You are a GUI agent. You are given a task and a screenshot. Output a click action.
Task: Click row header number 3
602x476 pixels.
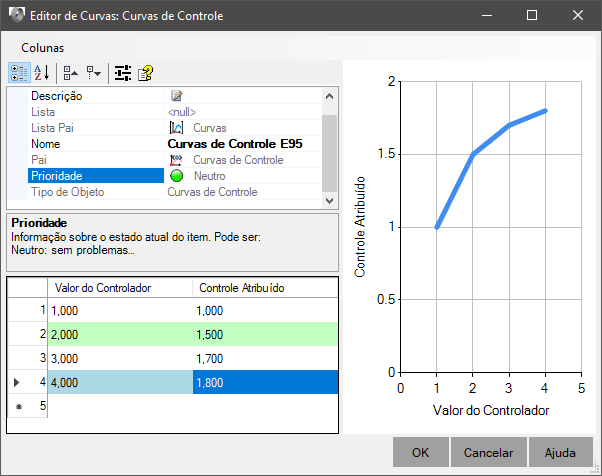[28, 358]
